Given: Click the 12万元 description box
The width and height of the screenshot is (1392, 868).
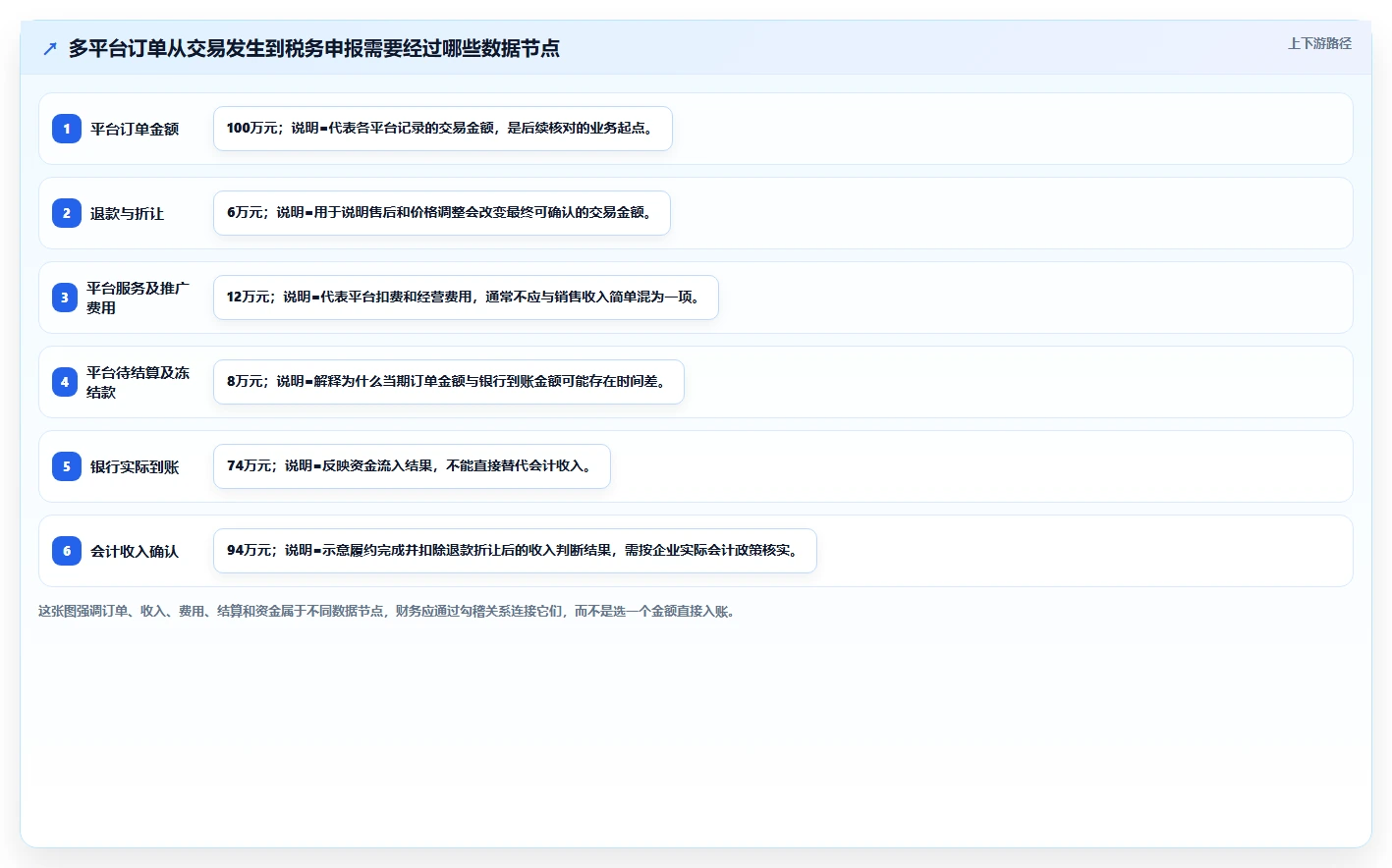Looking at the screenshot, I should (x=466, y=298).
